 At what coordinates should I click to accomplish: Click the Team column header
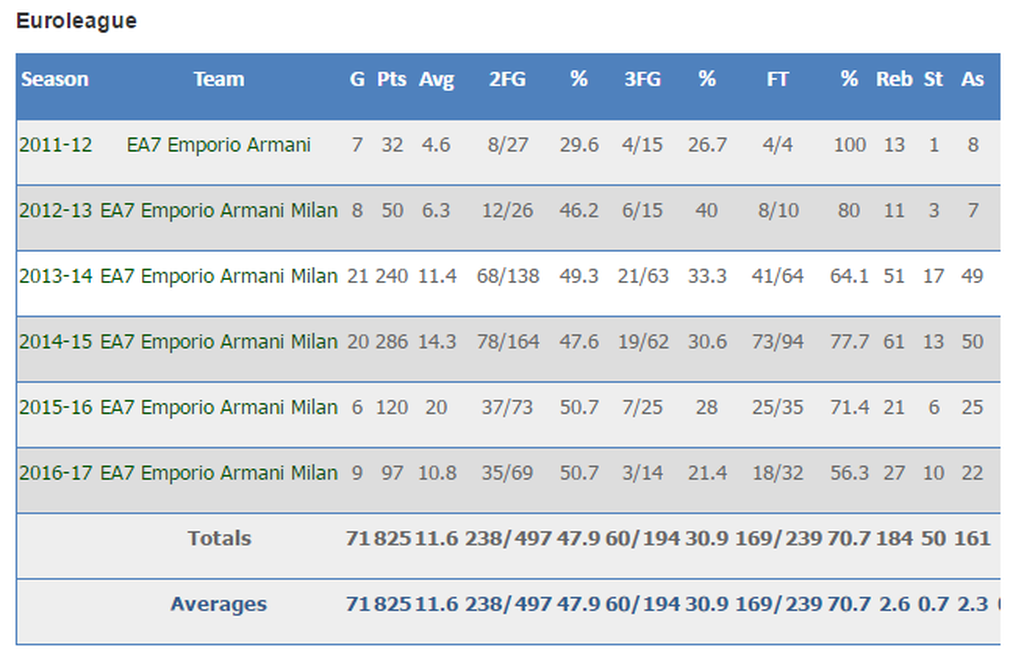click(218, 79)
